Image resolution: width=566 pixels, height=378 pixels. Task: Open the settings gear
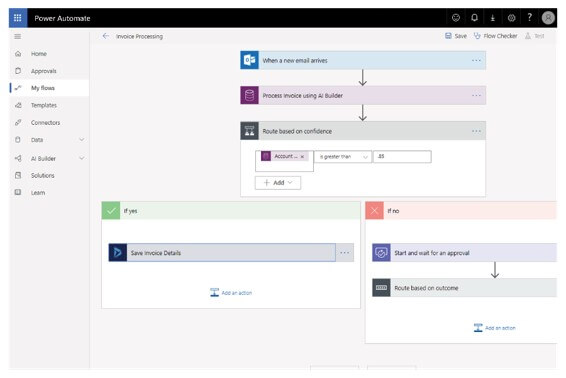click(x=511, y=18)
